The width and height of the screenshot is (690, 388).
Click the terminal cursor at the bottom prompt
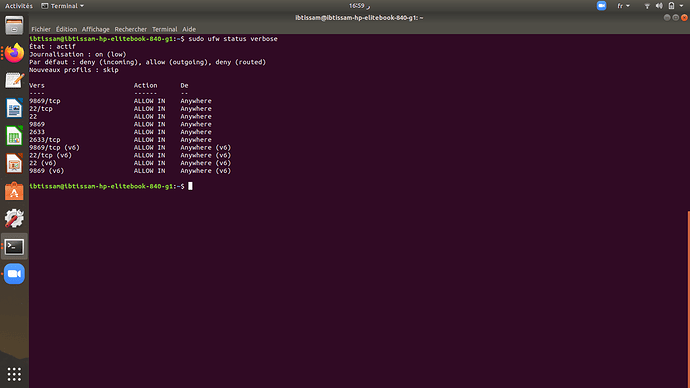click(x=191, y=186)
